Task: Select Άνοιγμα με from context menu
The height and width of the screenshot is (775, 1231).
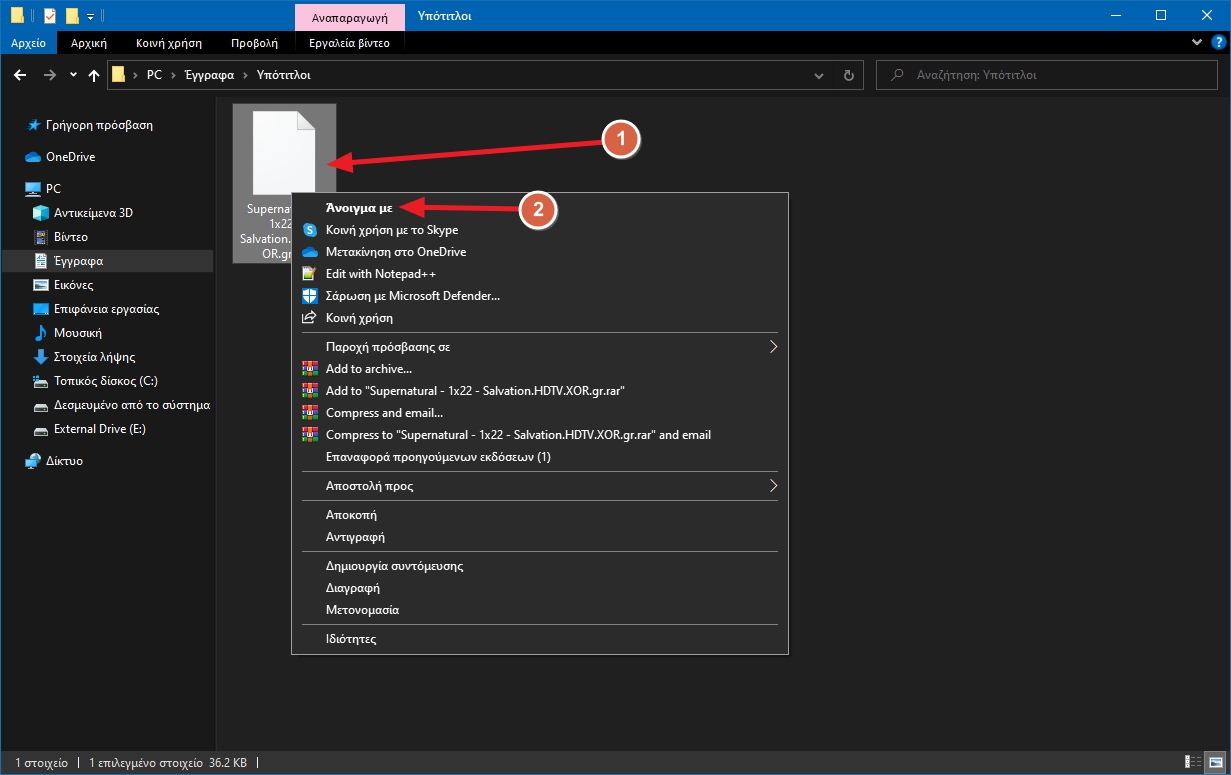Action: [358, 208]
